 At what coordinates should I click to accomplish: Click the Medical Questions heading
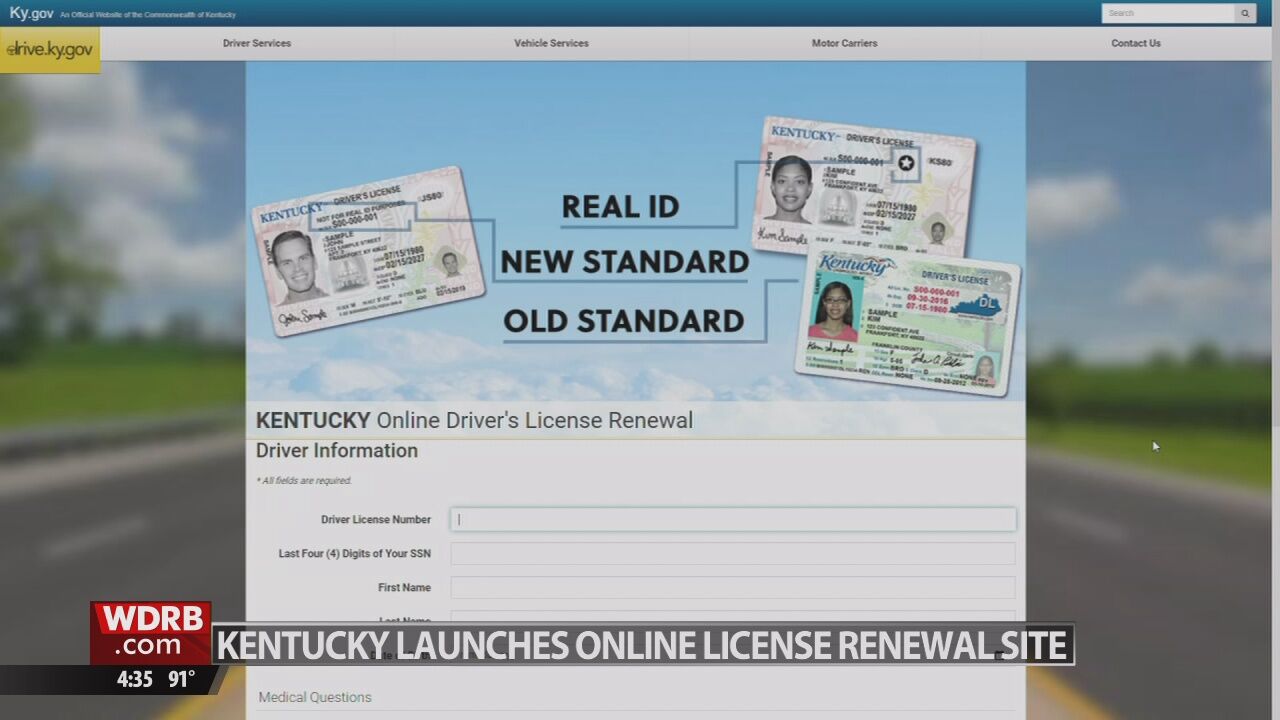click(315, 697)
